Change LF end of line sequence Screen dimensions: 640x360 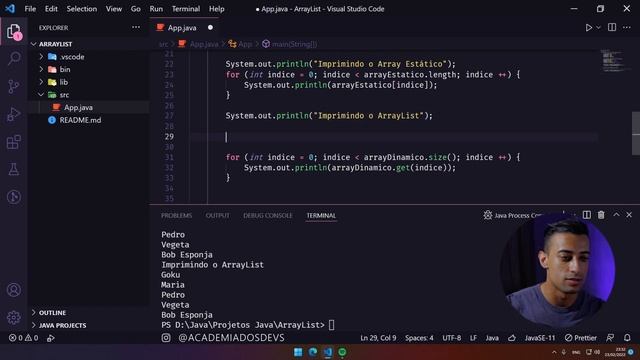click(473, 338)
